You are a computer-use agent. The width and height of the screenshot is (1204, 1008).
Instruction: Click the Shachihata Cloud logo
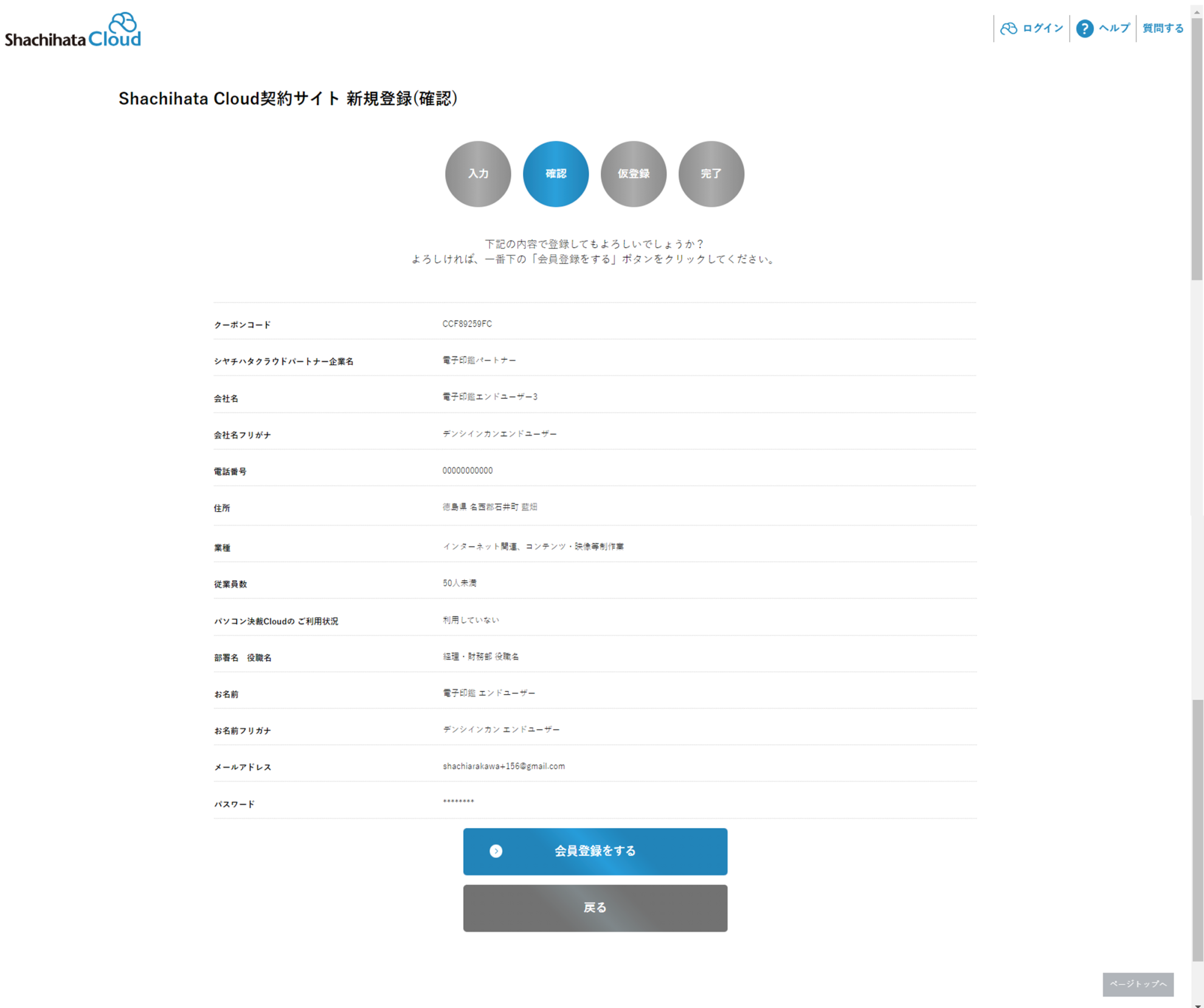[73, 30]
